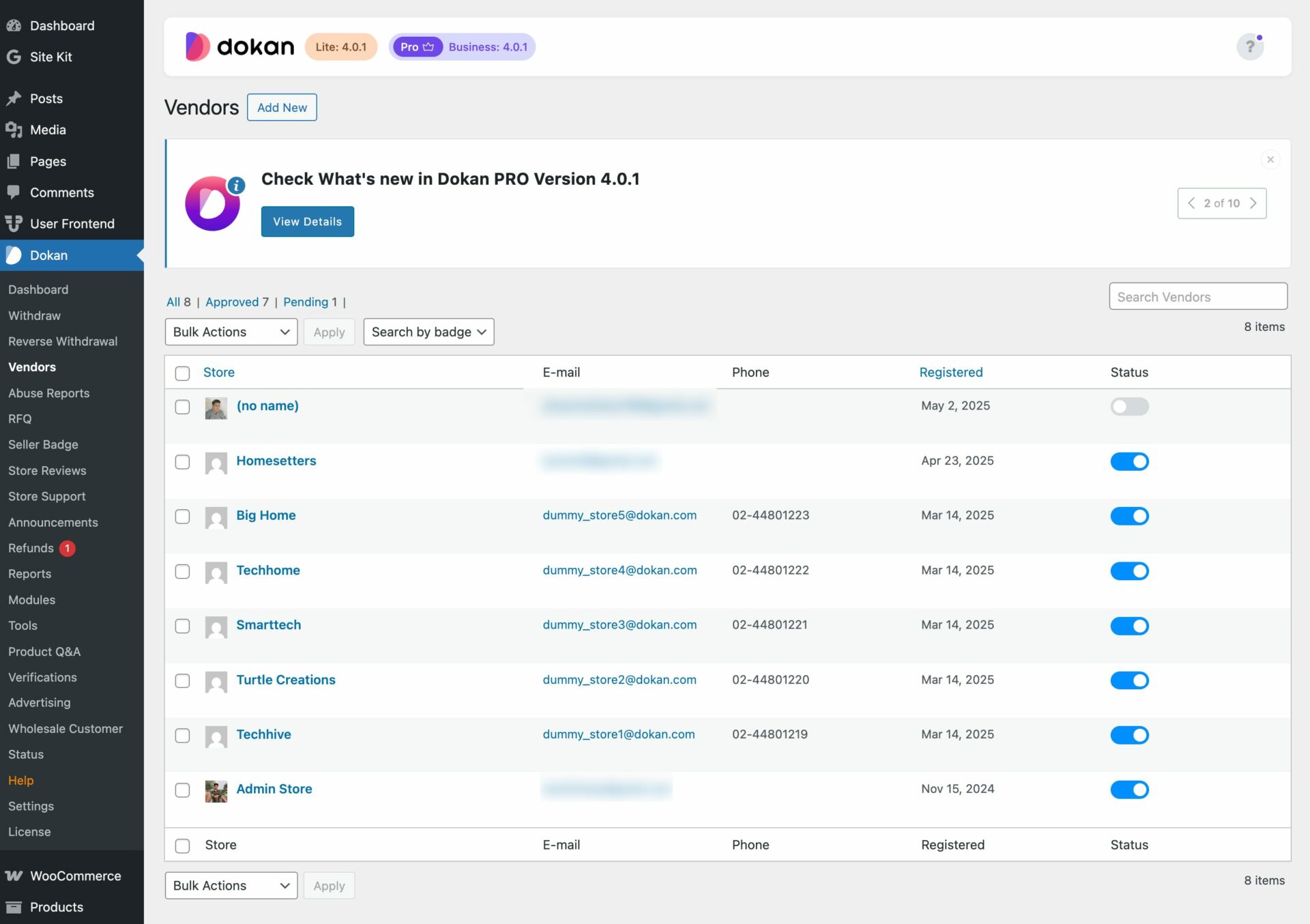The image size is (1310, 924).
Task: Open the Withdraw submenu item
Action: click(x=34, y=315)
